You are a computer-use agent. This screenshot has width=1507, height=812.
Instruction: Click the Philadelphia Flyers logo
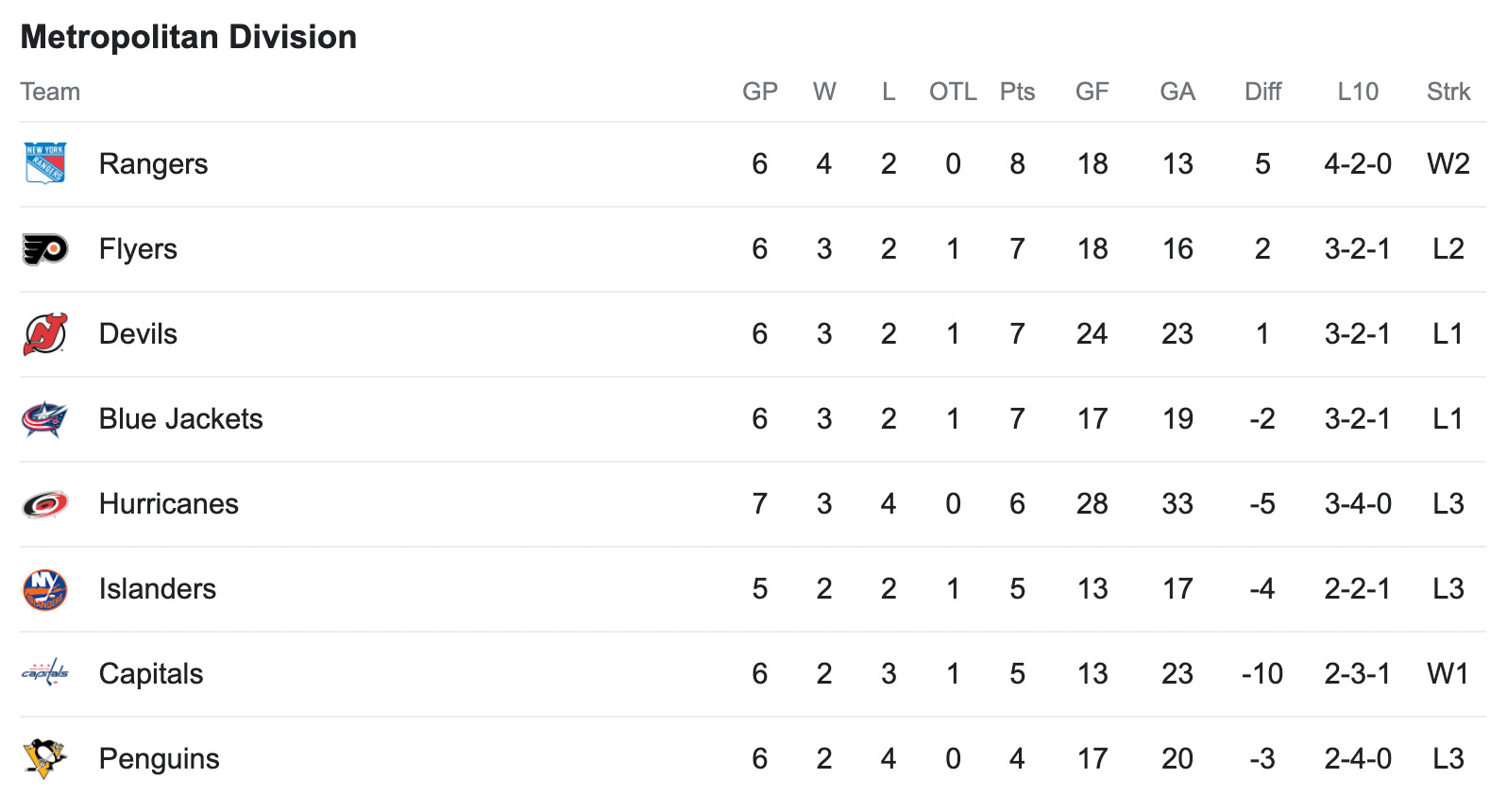coord(44,249)
